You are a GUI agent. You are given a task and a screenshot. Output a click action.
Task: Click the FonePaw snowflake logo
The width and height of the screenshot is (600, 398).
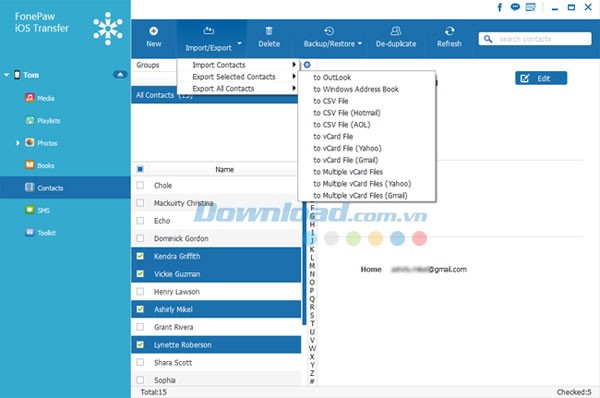[x=108, y=28]
